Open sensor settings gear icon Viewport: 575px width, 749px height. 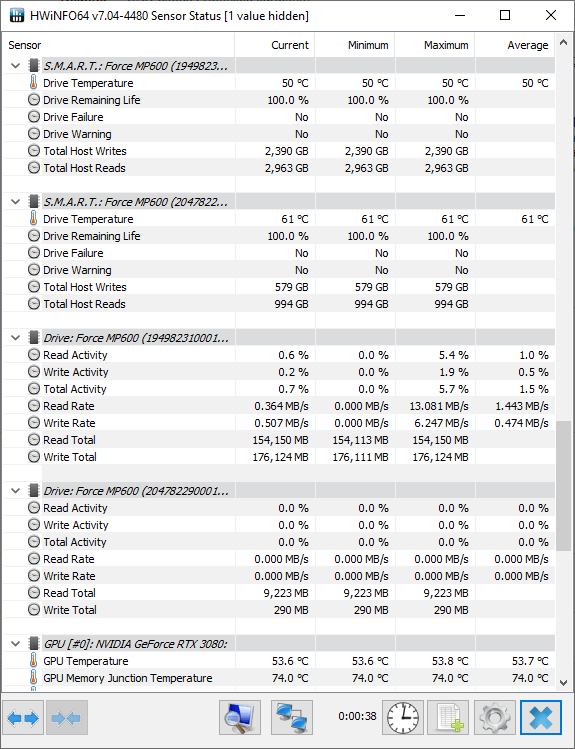495,717
